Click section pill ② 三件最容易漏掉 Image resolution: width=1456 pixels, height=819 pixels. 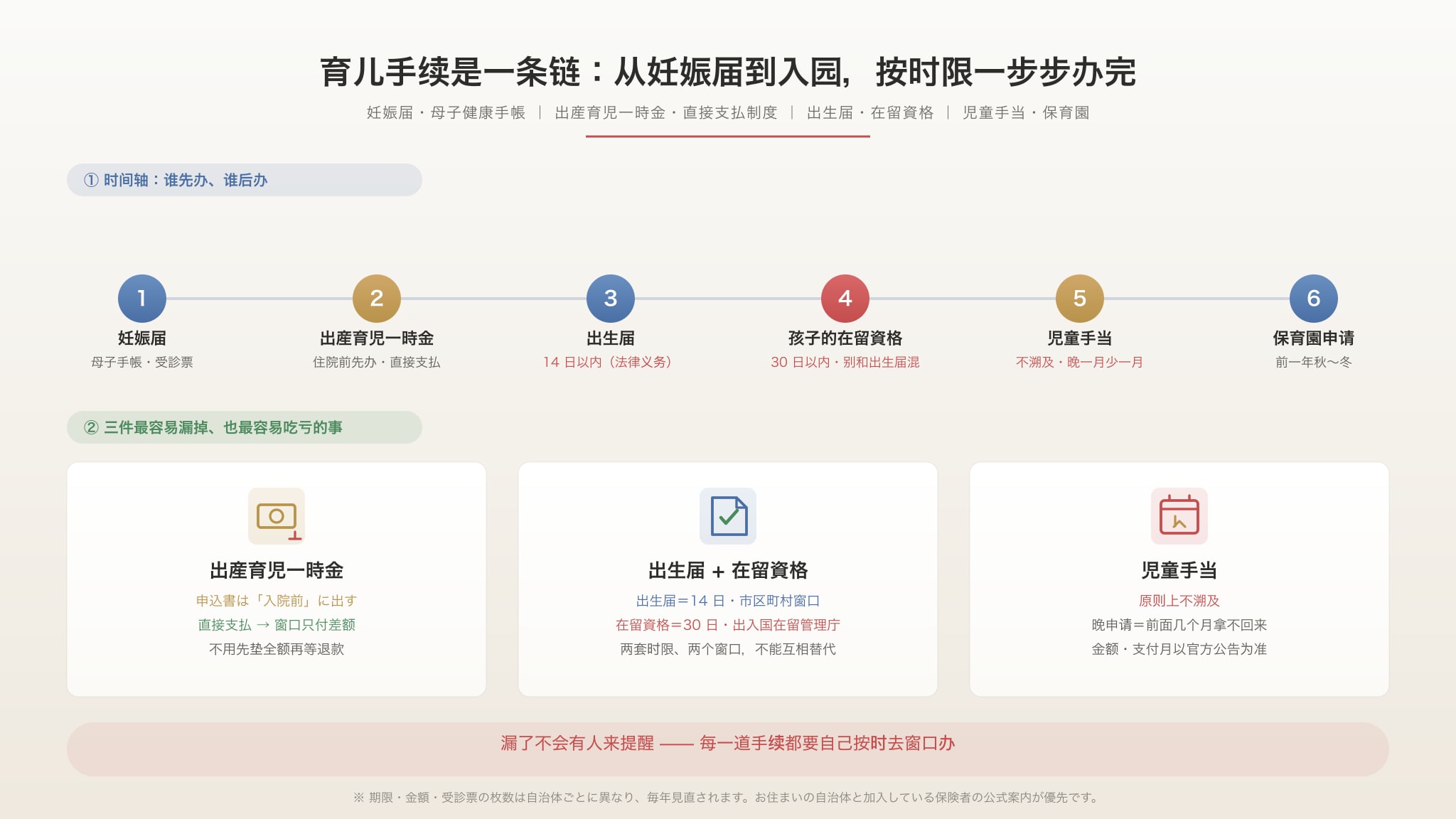click(245, 427)
